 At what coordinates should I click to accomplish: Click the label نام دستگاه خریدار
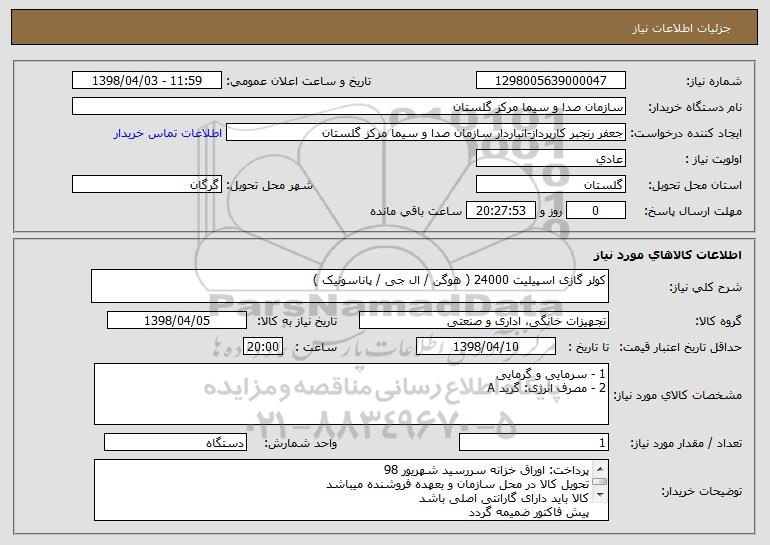[696, 107]
